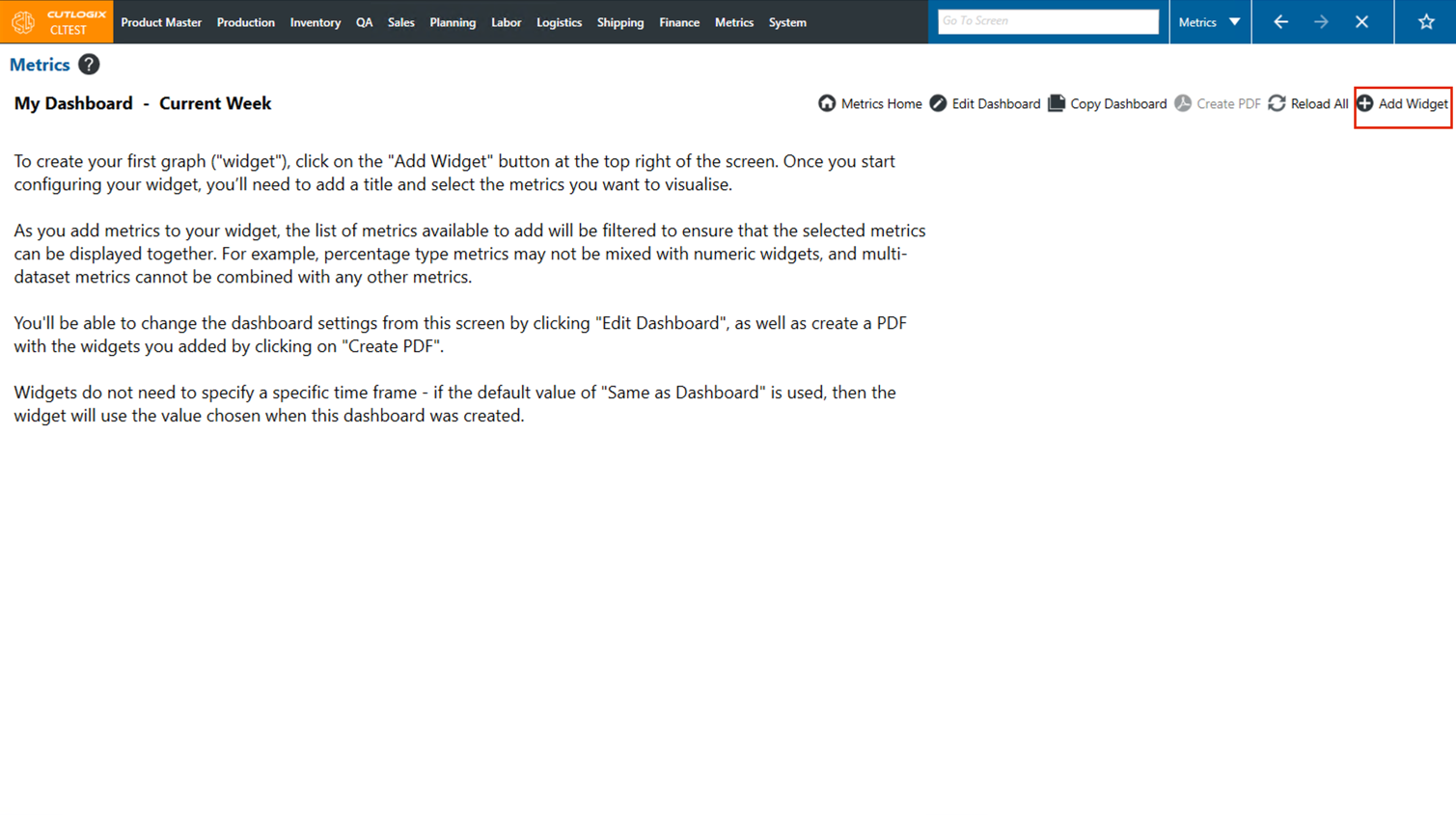Click the Edit Dashboard pencil icon

(938, 103)
